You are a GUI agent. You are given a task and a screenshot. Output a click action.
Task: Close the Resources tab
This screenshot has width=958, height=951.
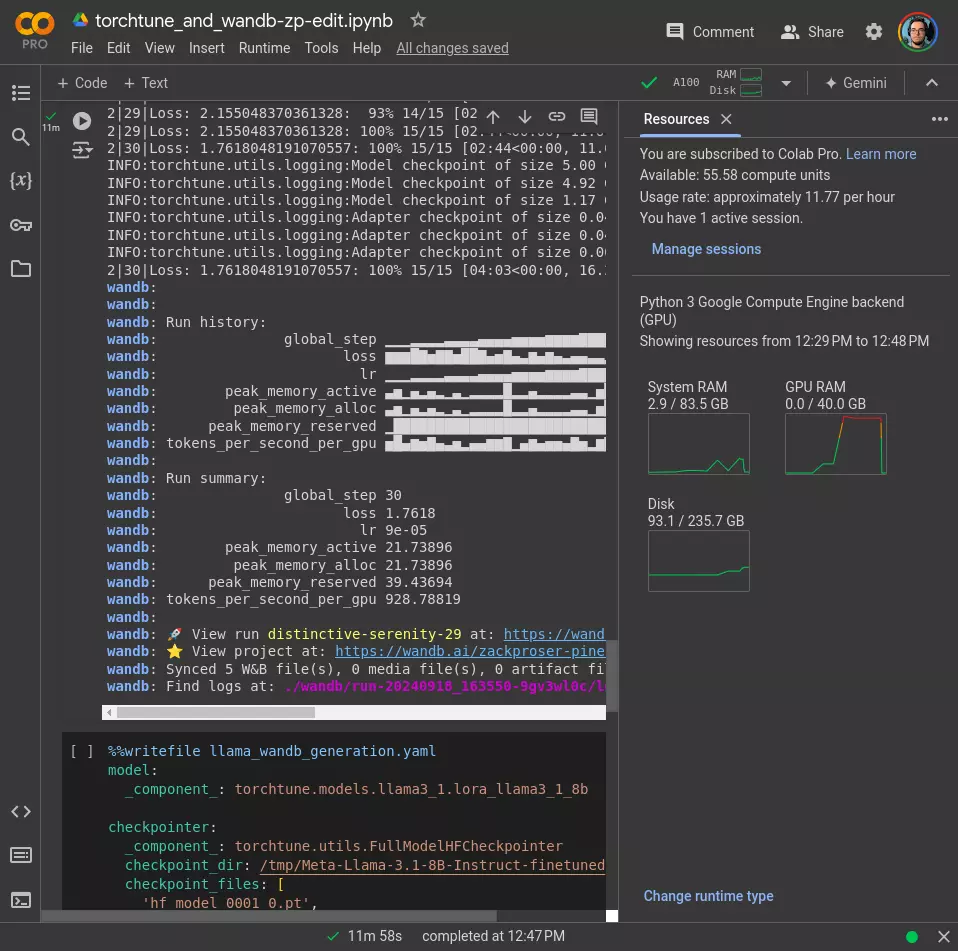[727, 119]
